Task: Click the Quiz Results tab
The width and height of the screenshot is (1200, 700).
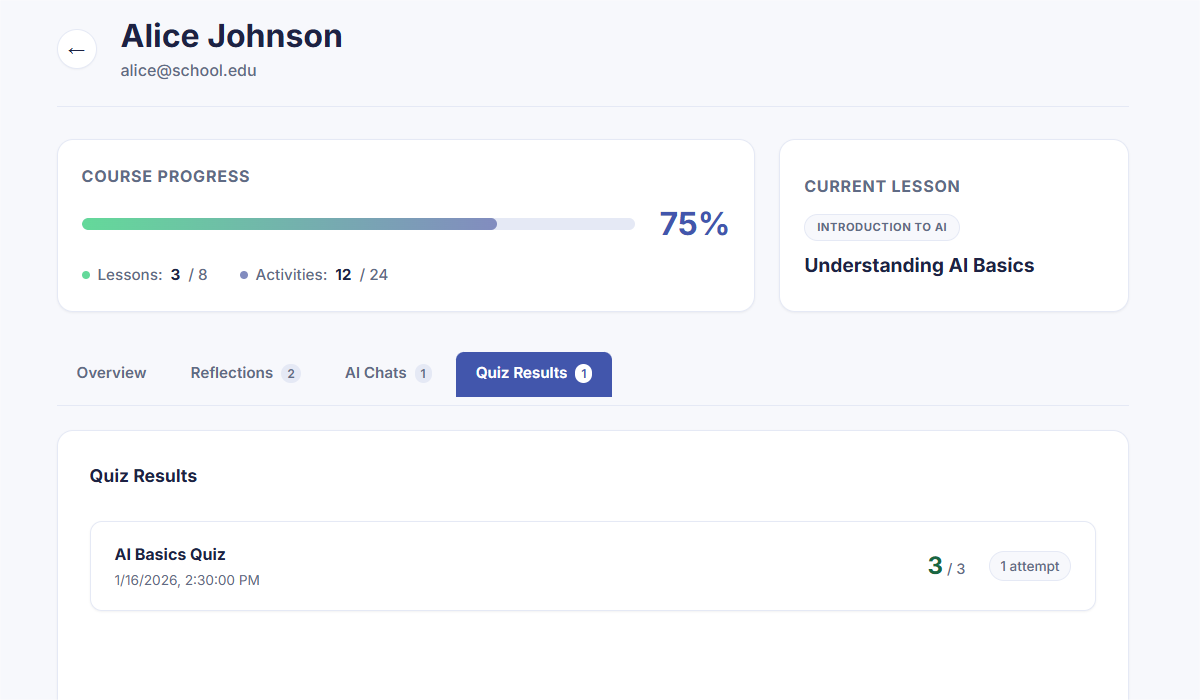Action: coord(521,373)
